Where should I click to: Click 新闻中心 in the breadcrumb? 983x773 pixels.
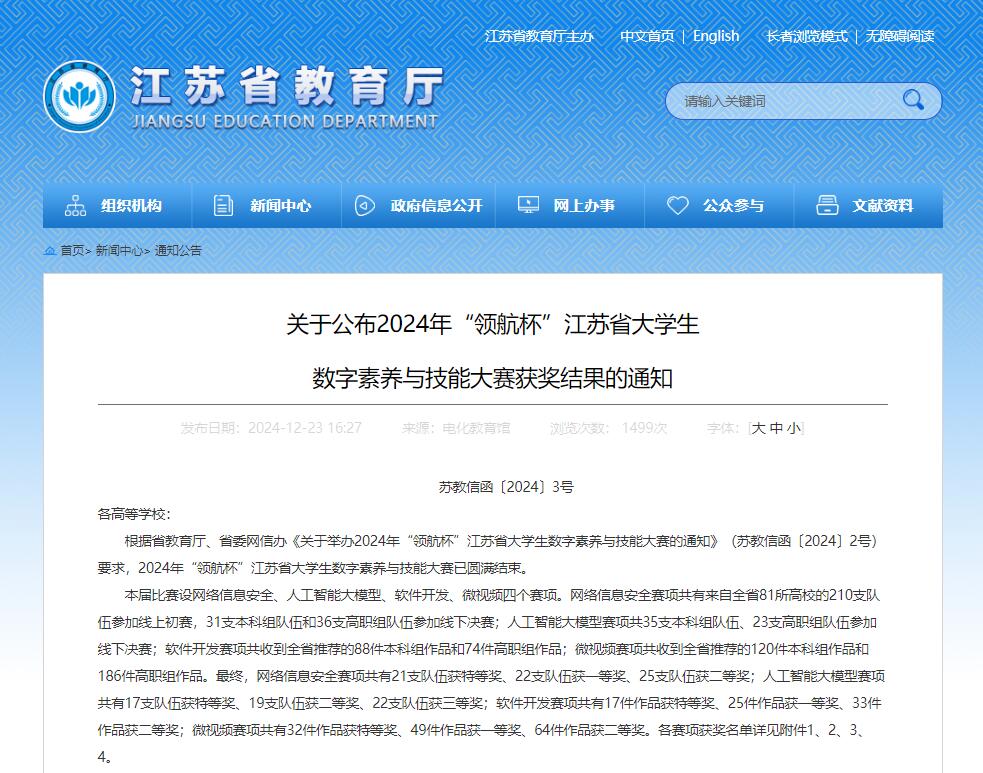coord(119,251)
